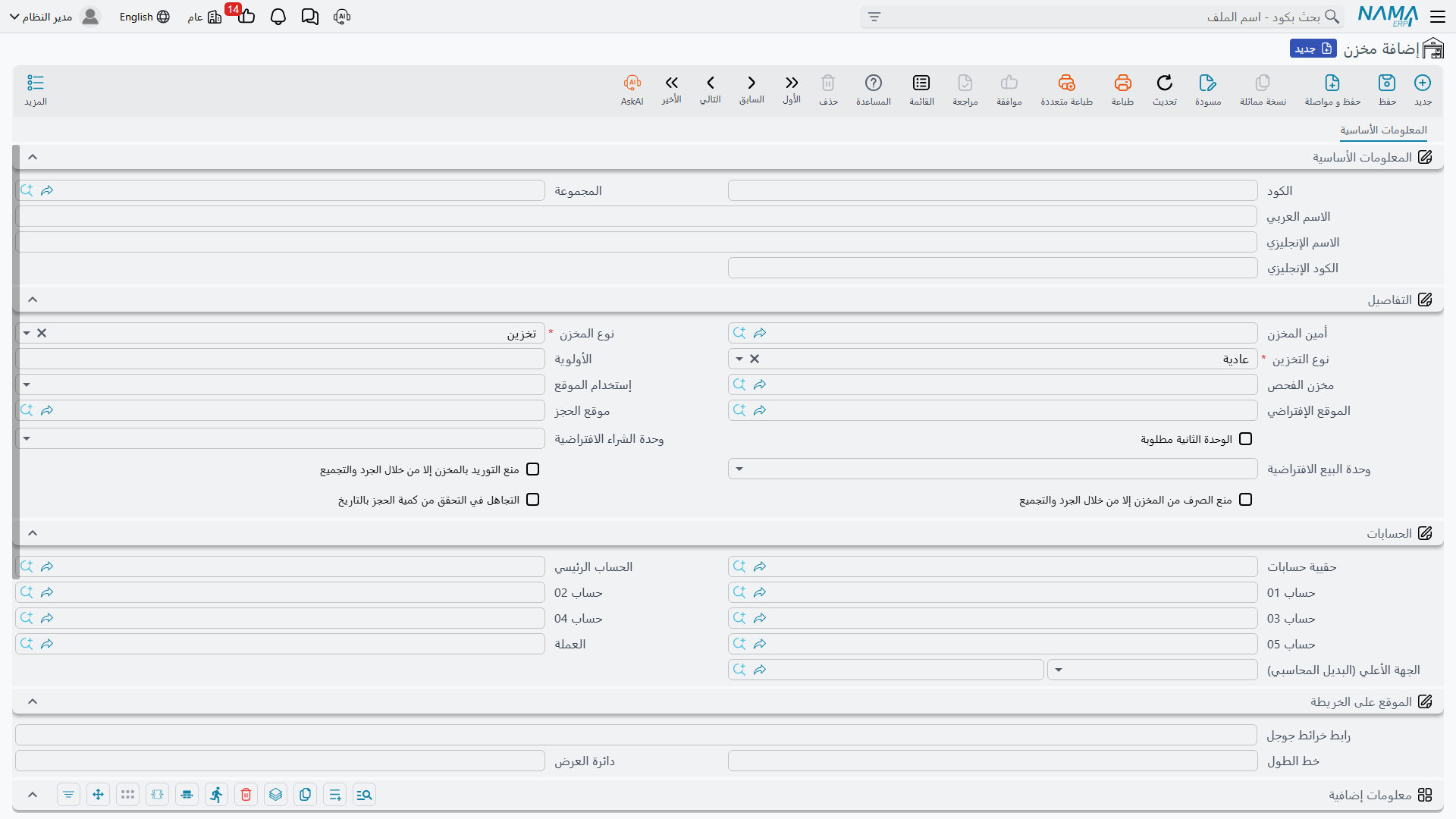Select the المعلومات الأساسية tab
Viewport: 1456px width, 819px height.
click(x=1383, y=130)
